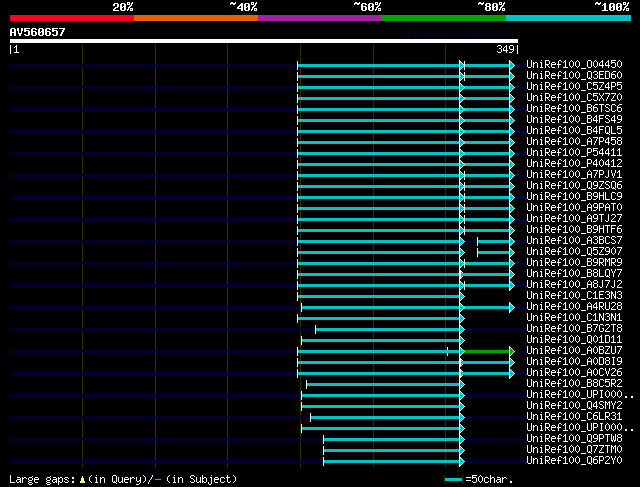Select the UniRef100_C5Z4P5 label
Viewport: 640px width, 487px height.
tap(574, 87)
